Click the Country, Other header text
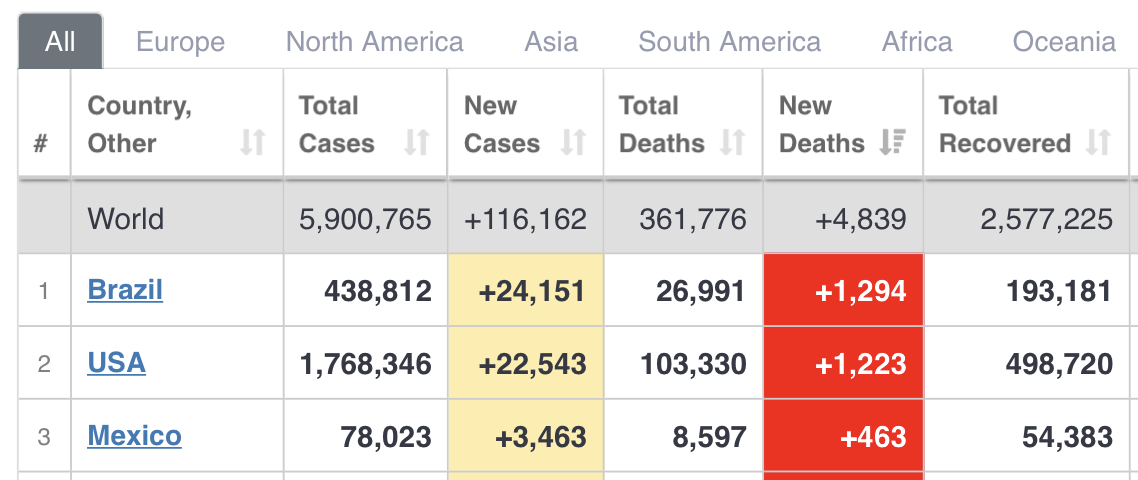This screenshot has height=480, width=1138. coord(139,124)
